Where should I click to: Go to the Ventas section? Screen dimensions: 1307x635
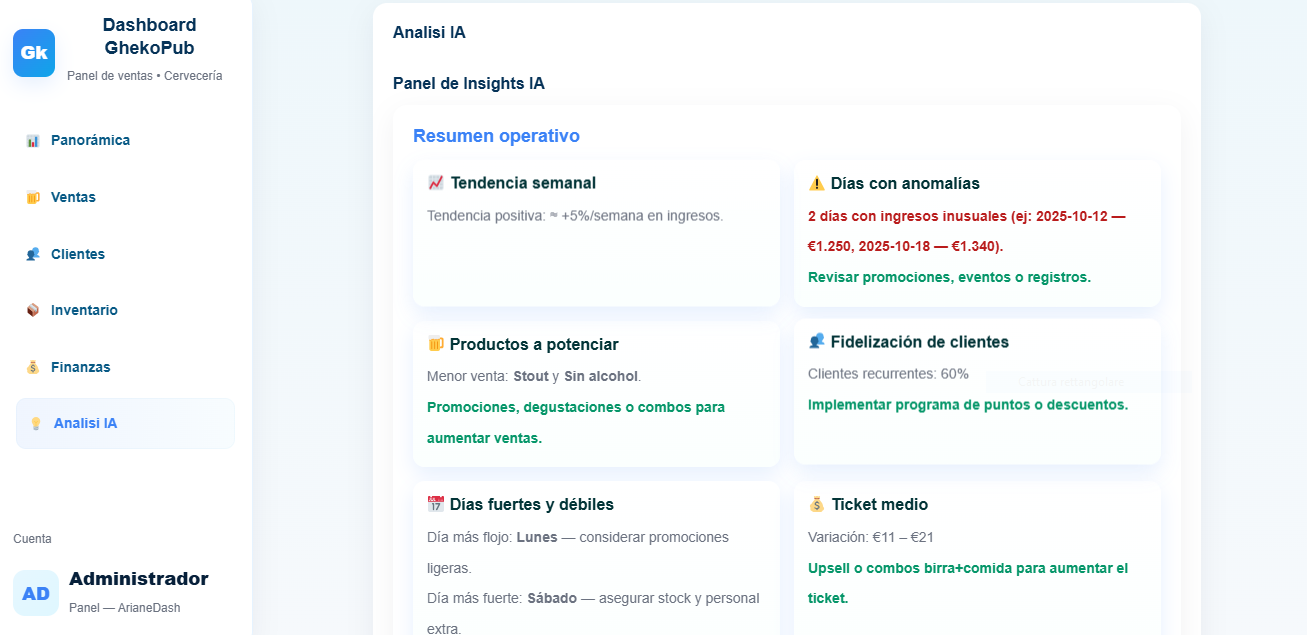73,198
